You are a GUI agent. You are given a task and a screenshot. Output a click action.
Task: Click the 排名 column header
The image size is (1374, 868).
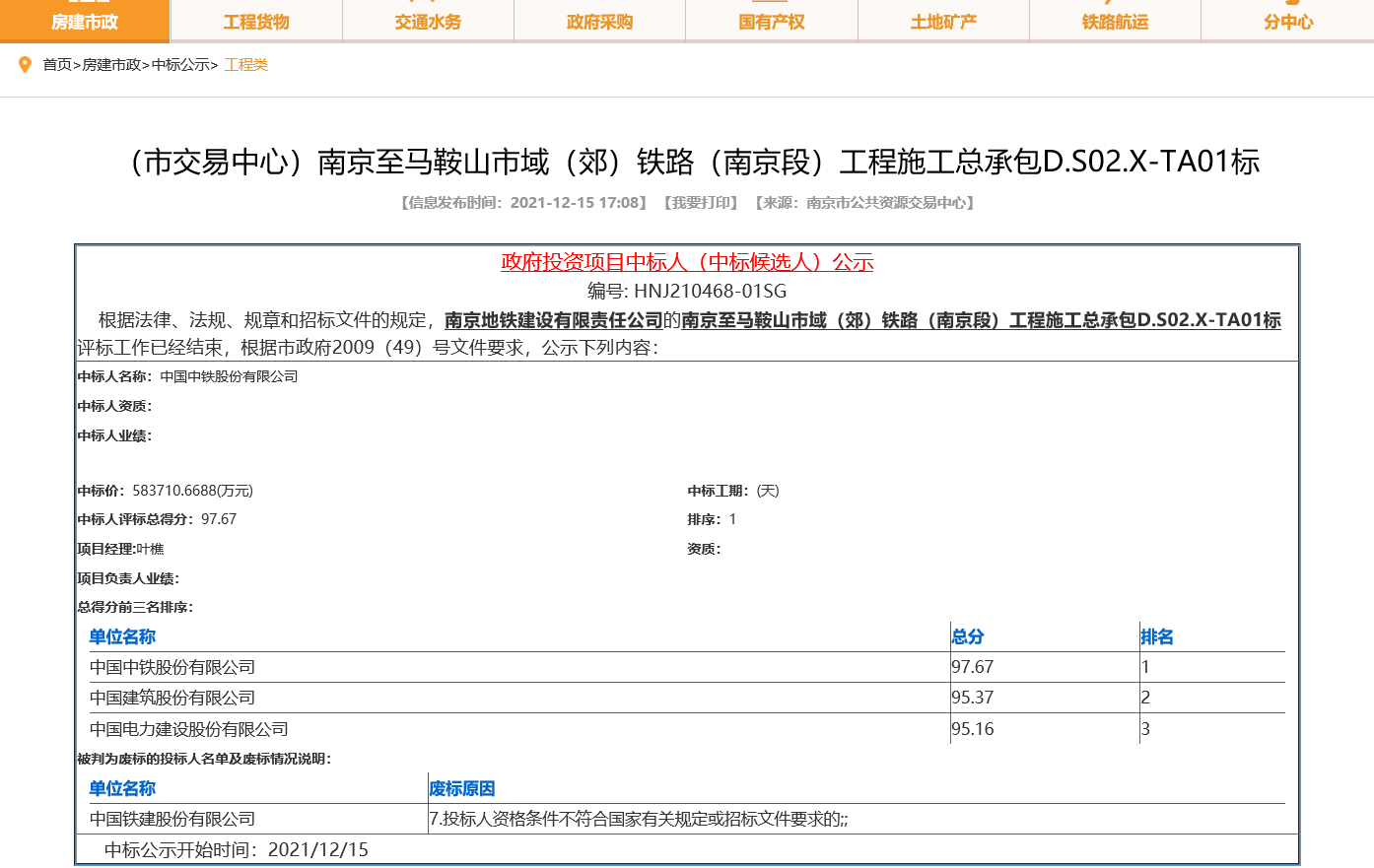click(x=1157, y=637)
